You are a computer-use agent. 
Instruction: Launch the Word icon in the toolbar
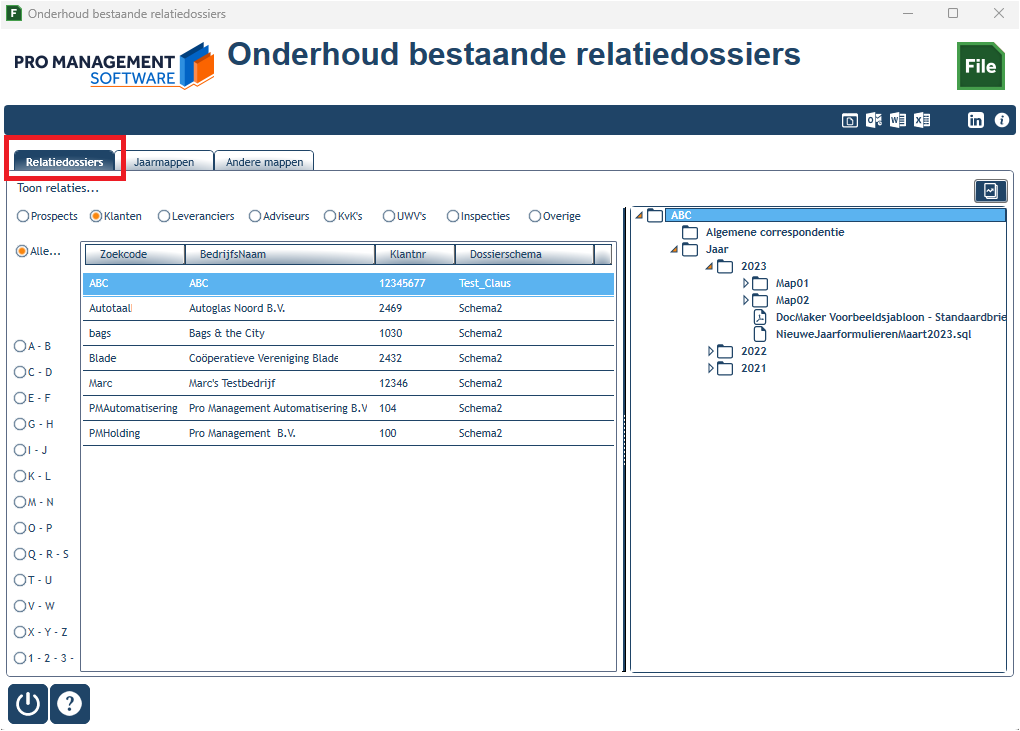(x=898, y=120)
